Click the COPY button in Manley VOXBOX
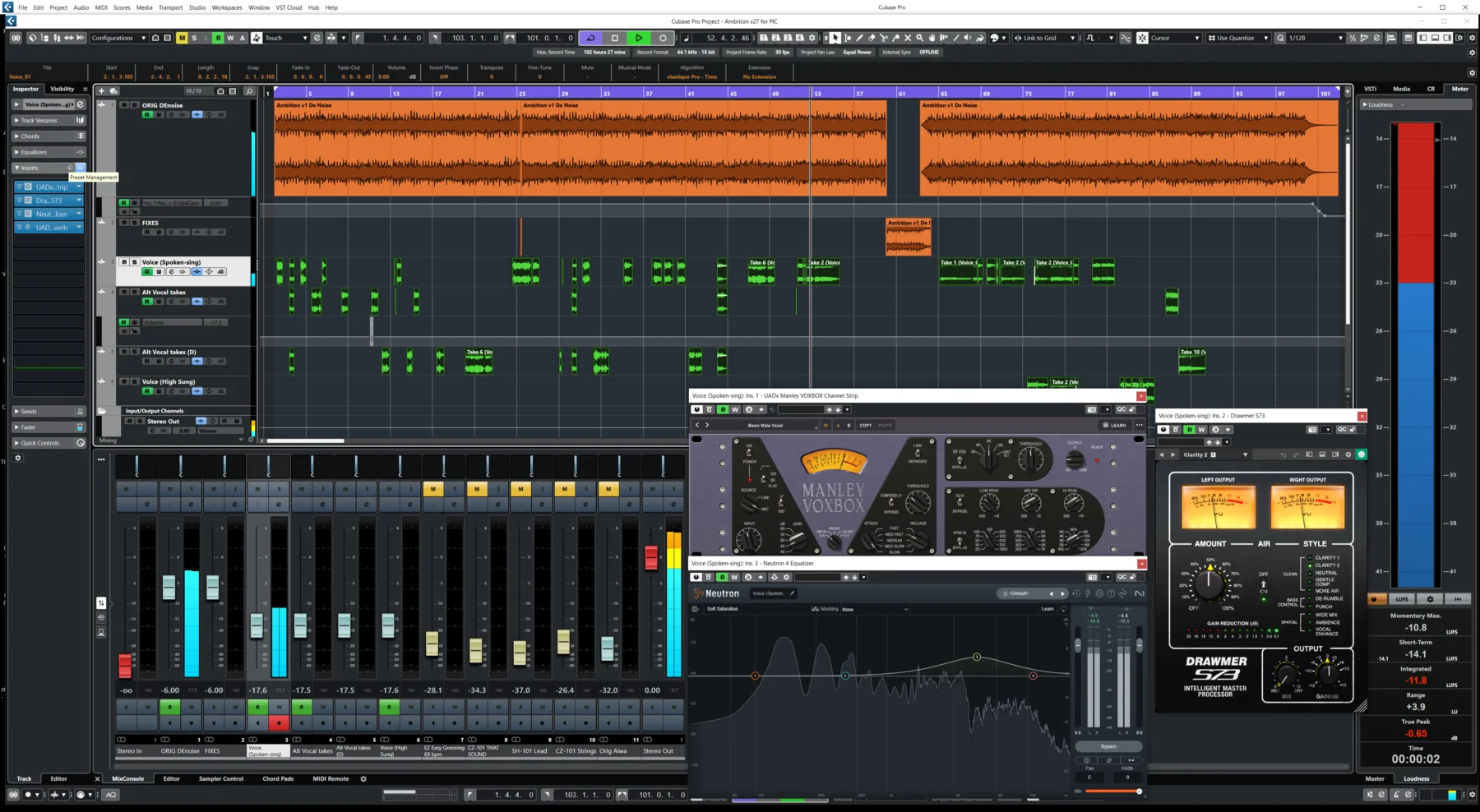This screenshot has width=1480, height=812. 866,426
